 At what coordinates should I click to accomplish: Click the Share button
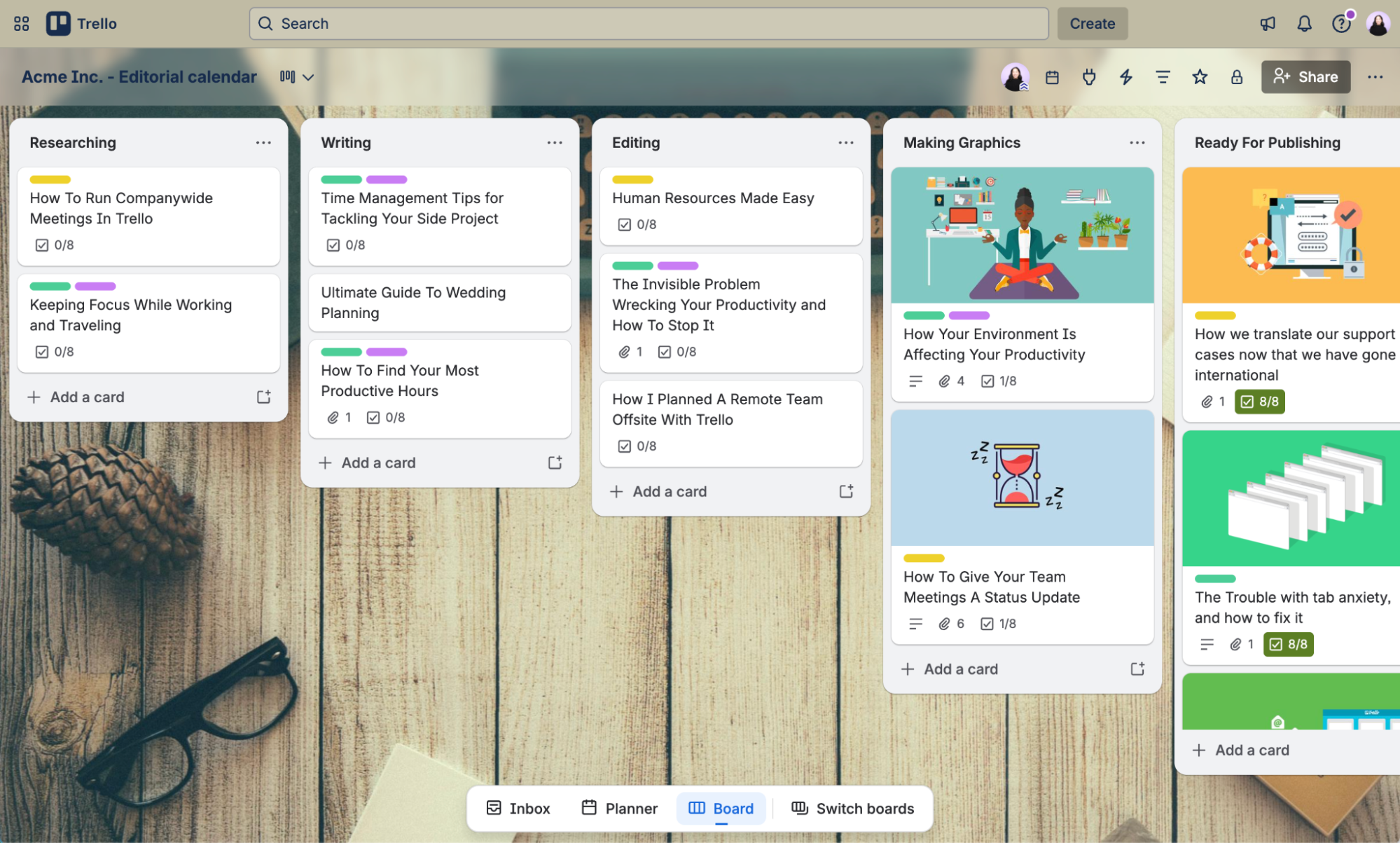tap(1305, 77)
